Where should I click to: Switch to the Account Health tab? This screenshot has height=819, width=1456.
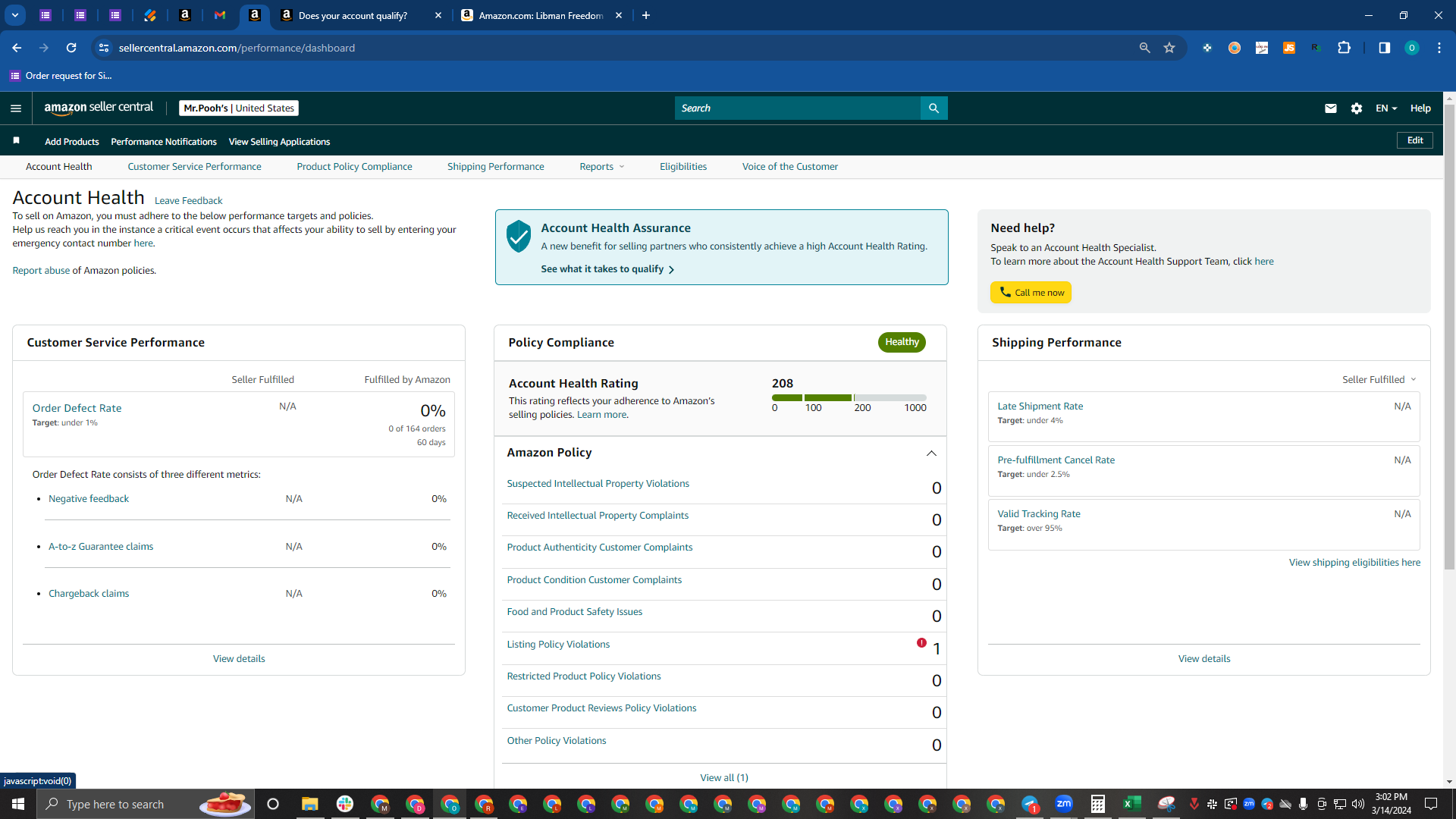59,167
